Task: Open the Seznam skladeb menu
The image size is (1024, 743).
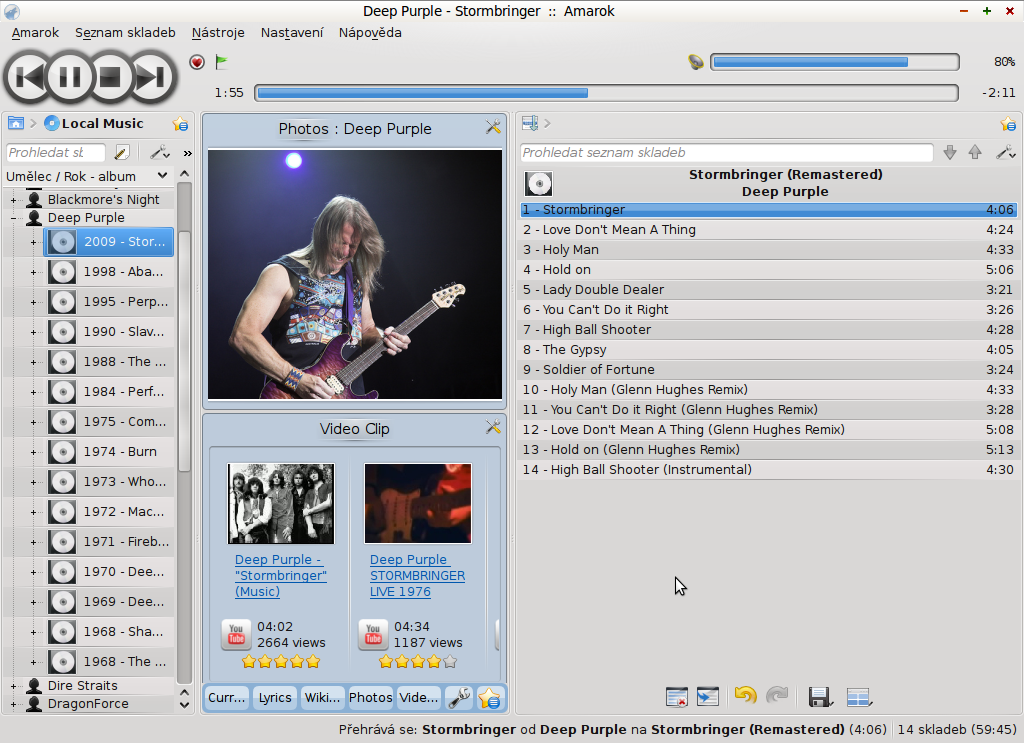Action: pos(125,33)
